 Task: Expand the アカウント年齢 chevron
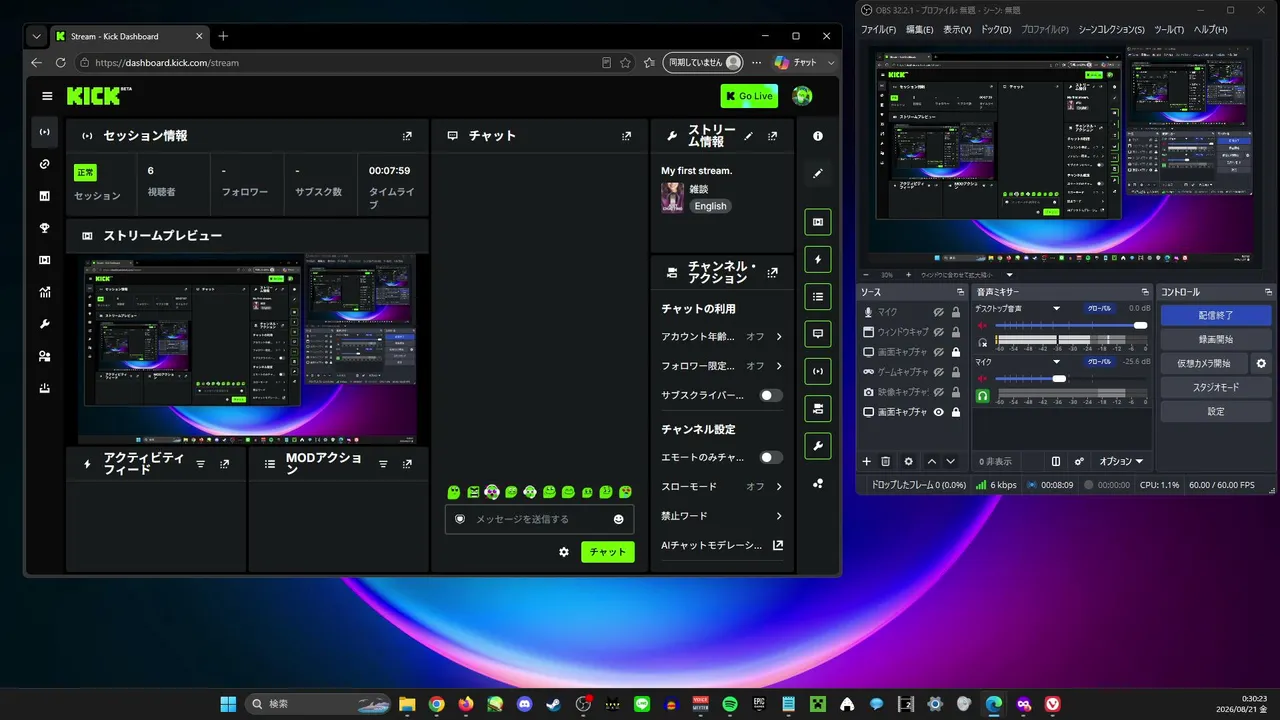pos(779,337)
